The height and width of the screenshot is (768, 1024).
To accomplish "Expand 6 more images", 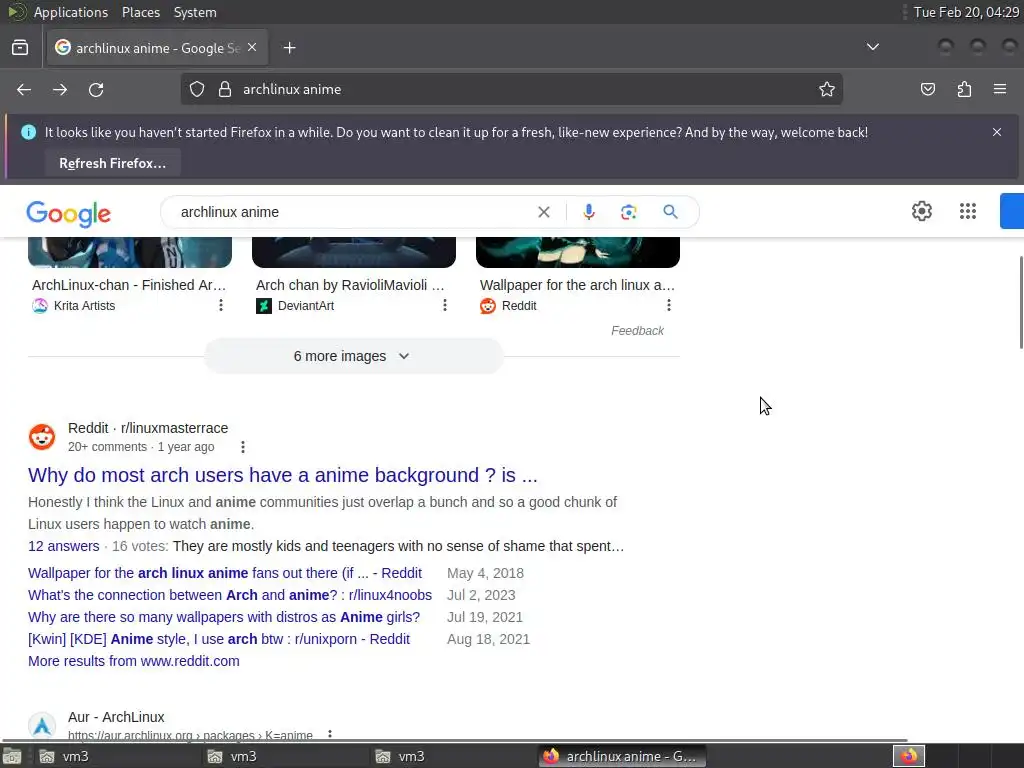I will click(353, 356).
